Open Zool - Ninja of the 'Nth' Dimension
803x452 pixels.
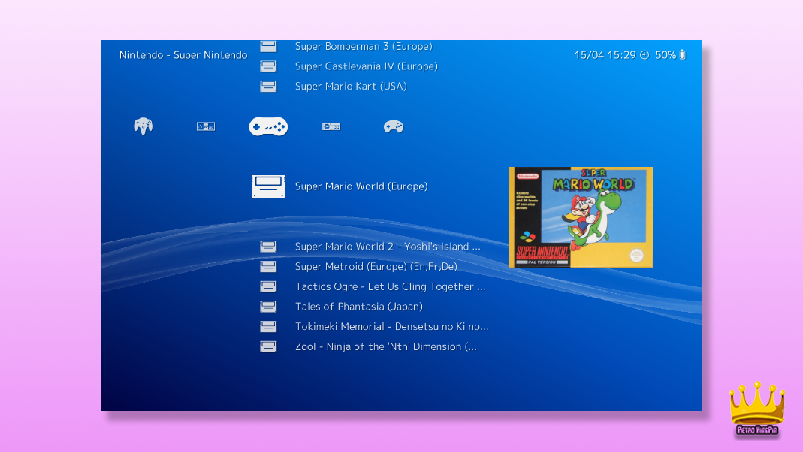click(386, 347)
